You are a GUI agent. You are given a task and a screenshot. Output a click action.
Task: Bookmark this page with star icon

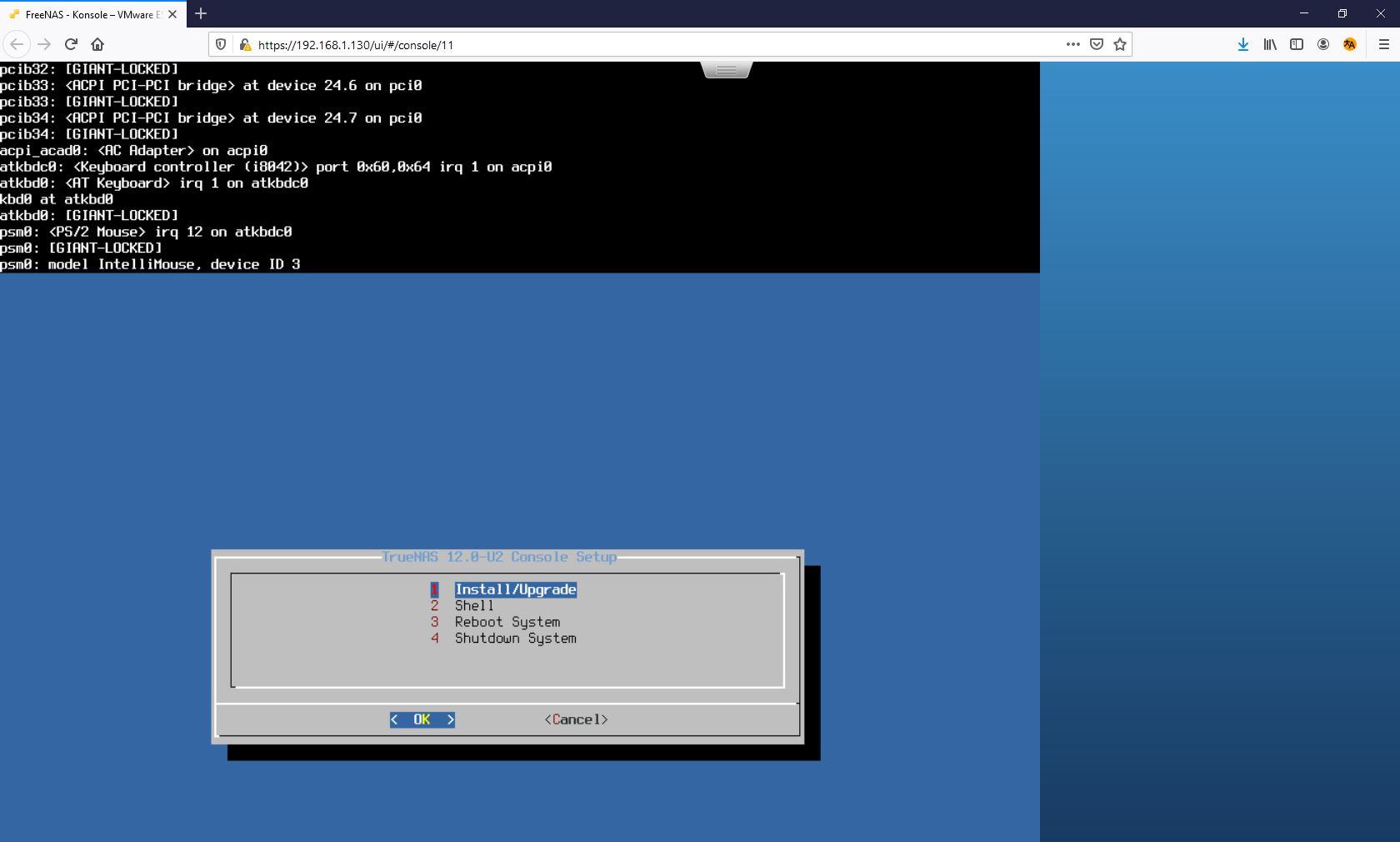pyautogui.click(x=1120, y=44)
